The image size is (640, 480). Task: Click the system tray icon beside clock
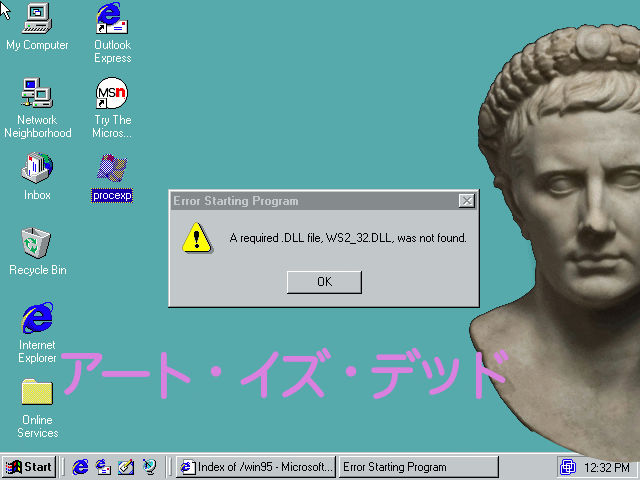coord(568,467)
